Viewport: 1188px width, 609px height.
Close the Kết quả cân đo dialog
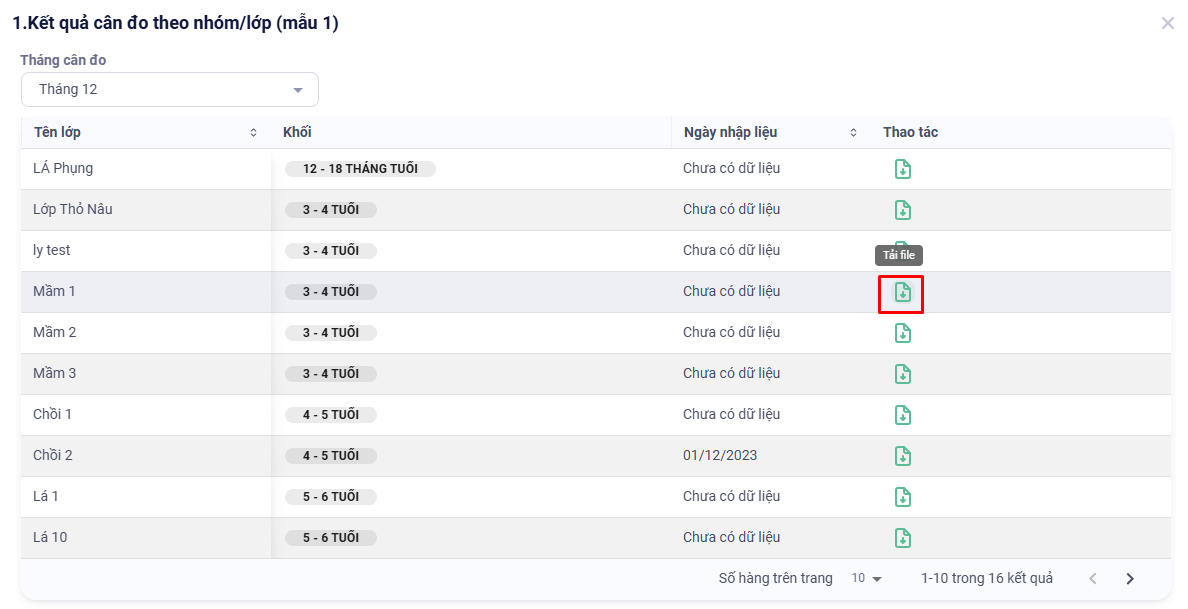pos(1167,23)
